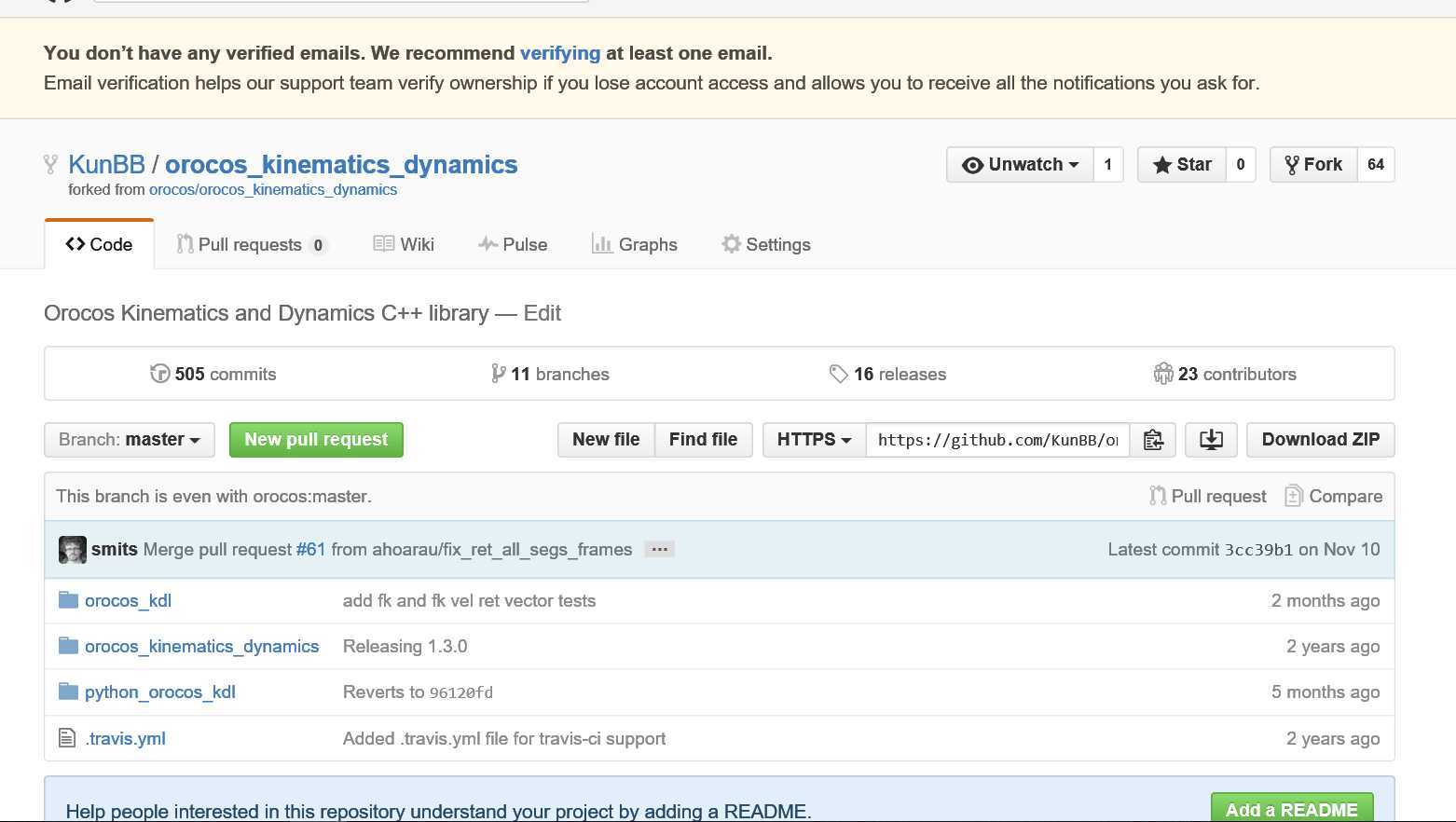Open the Settings tab
The image size is (1456, 822).
[766, 244]
